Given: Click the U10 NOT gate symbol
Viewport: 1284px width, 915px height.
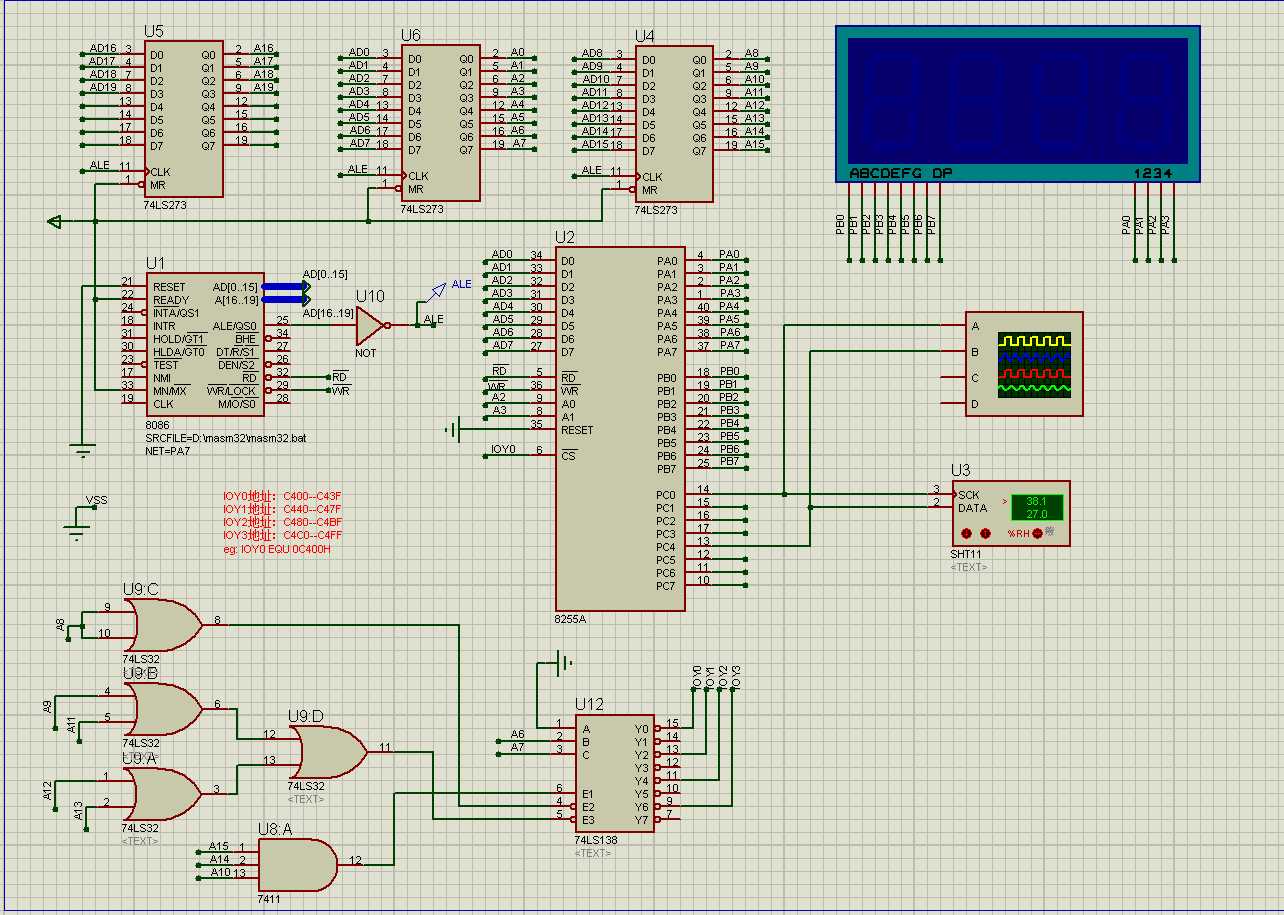Looking at the screenshot, I should point(371,325).
